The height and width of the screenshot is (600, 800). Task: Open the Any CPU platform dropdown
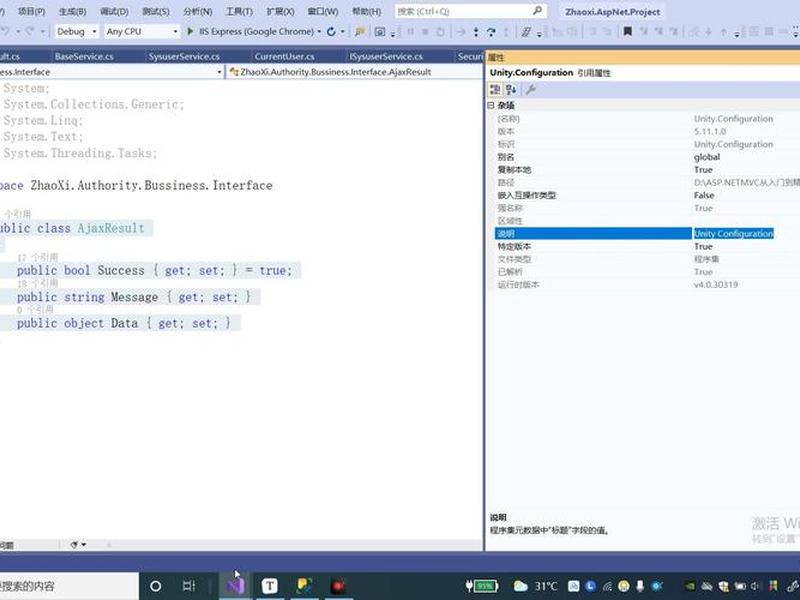[142, 32]
